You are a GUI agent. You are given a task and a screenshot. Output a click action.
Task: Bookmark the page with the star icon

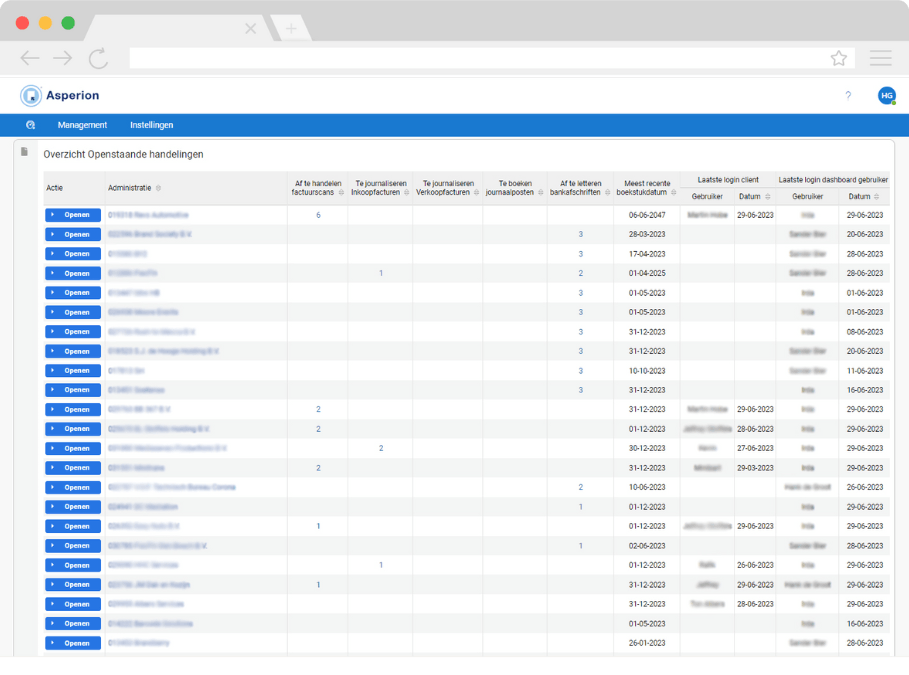click(838, 58)
